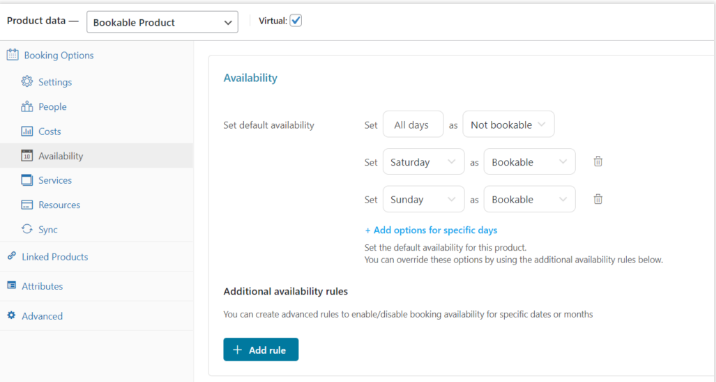Click the All days field
The image size is (716, 382).
[413, 125]
